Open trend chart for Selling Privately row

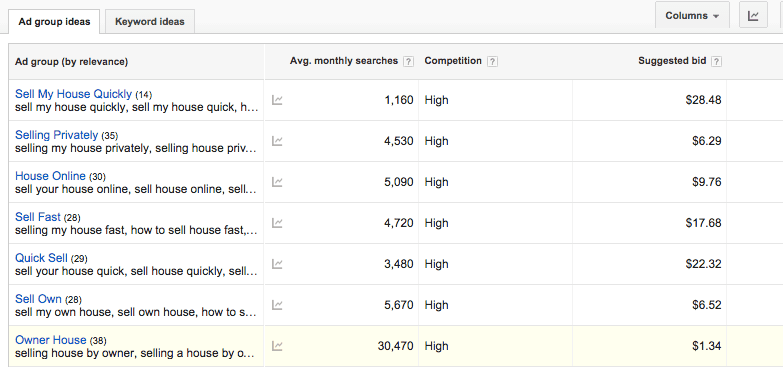point(277,141)
